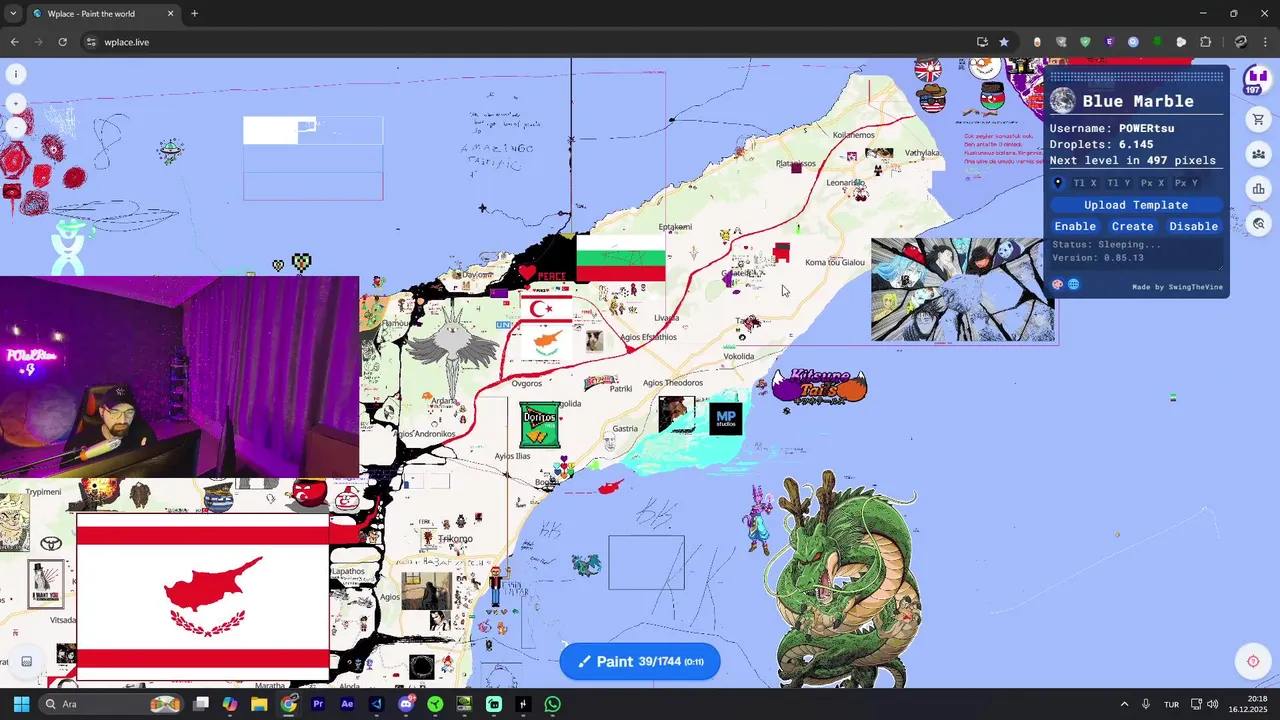Viewport: 1280px width, 720px height.
Task: Go back to the previous page
Action: [x=14, y=42]
